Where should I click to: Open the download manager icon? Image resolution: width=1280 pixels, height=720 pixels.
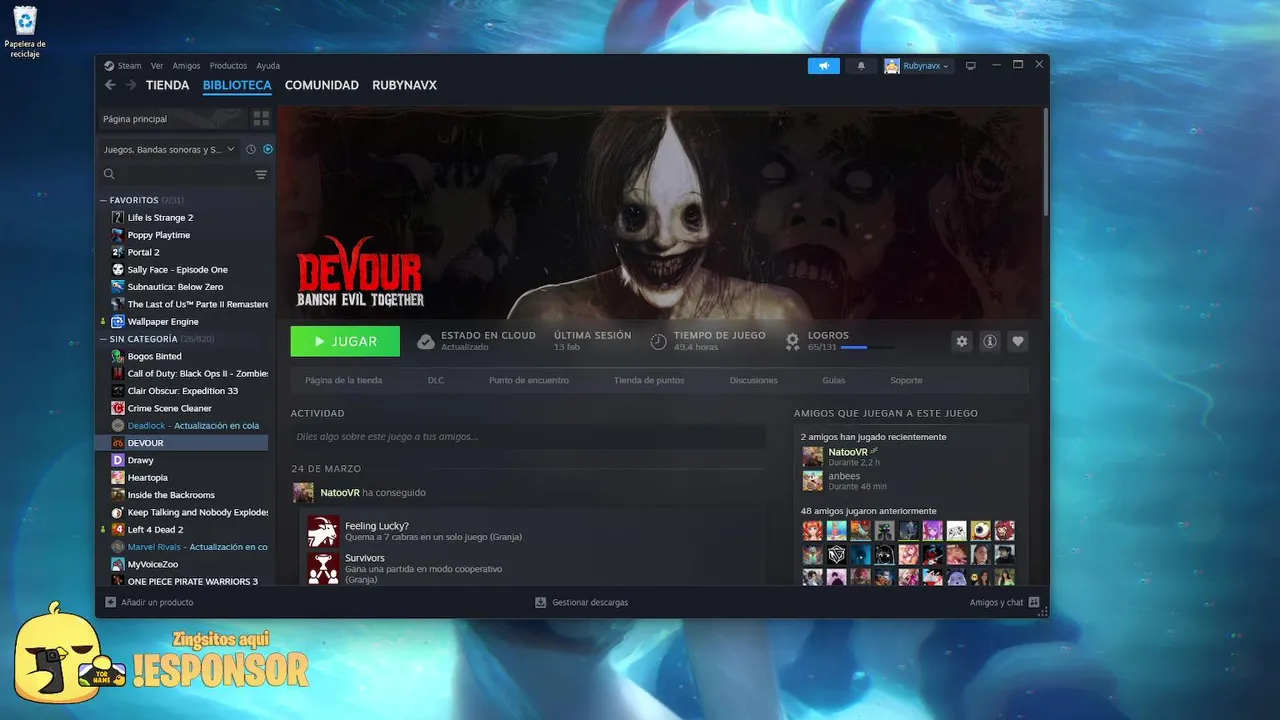[541, 602]
